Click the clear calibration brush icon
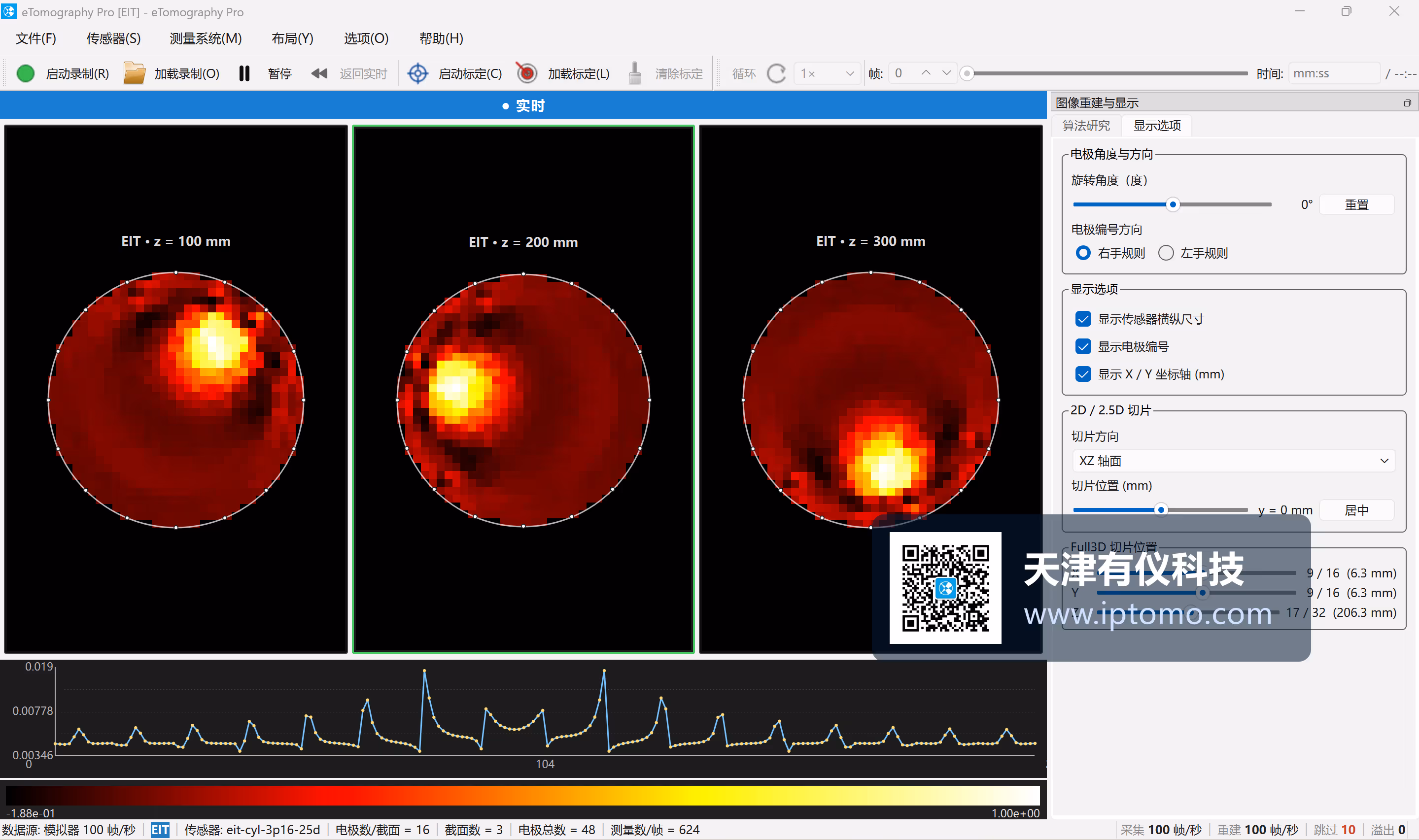Viewport: 1419px width, 840px height. pyautogui.click(x=635, y=73)
